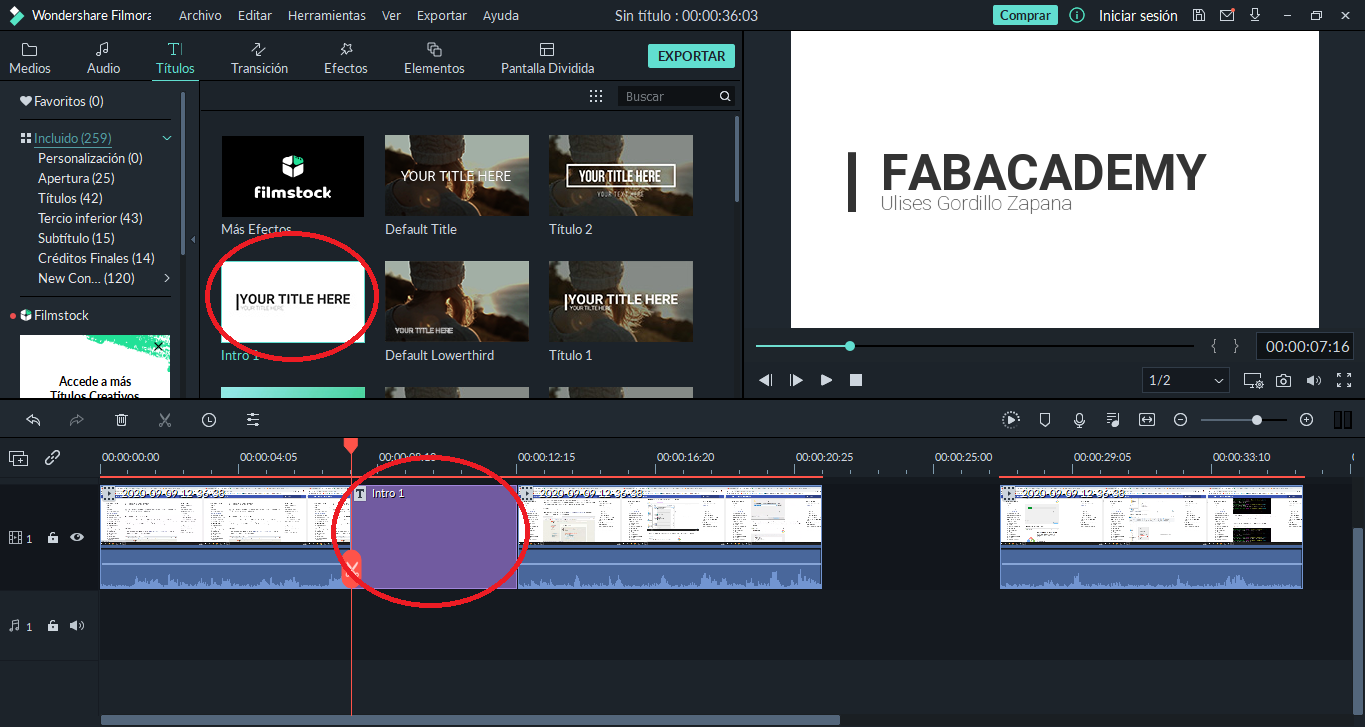1365x727 pixels.
Task: Toggle the timeline track view icon
Action: [1343, 420]
